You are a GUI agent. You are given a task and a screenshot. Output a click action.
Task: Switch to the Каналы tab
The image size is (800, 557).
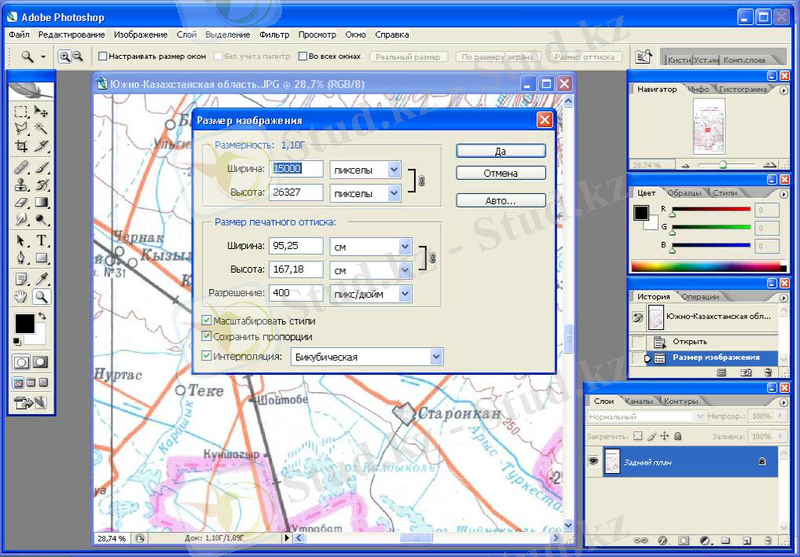pyautogui.click(x=638, y=402)
